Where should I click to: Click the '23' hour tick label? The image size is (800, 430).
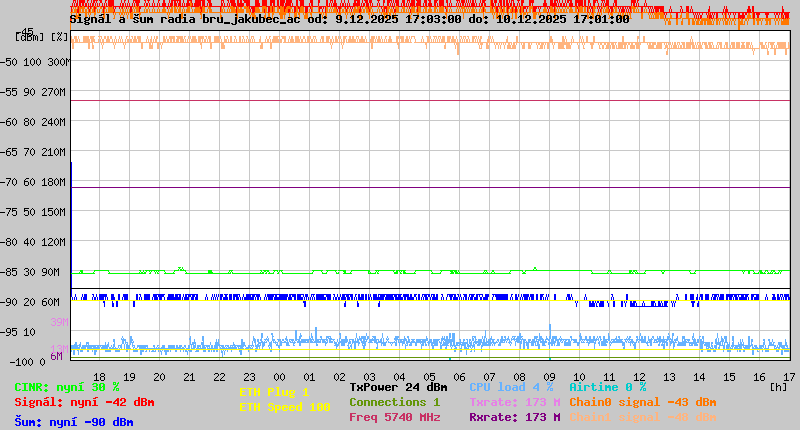(249, 377)
